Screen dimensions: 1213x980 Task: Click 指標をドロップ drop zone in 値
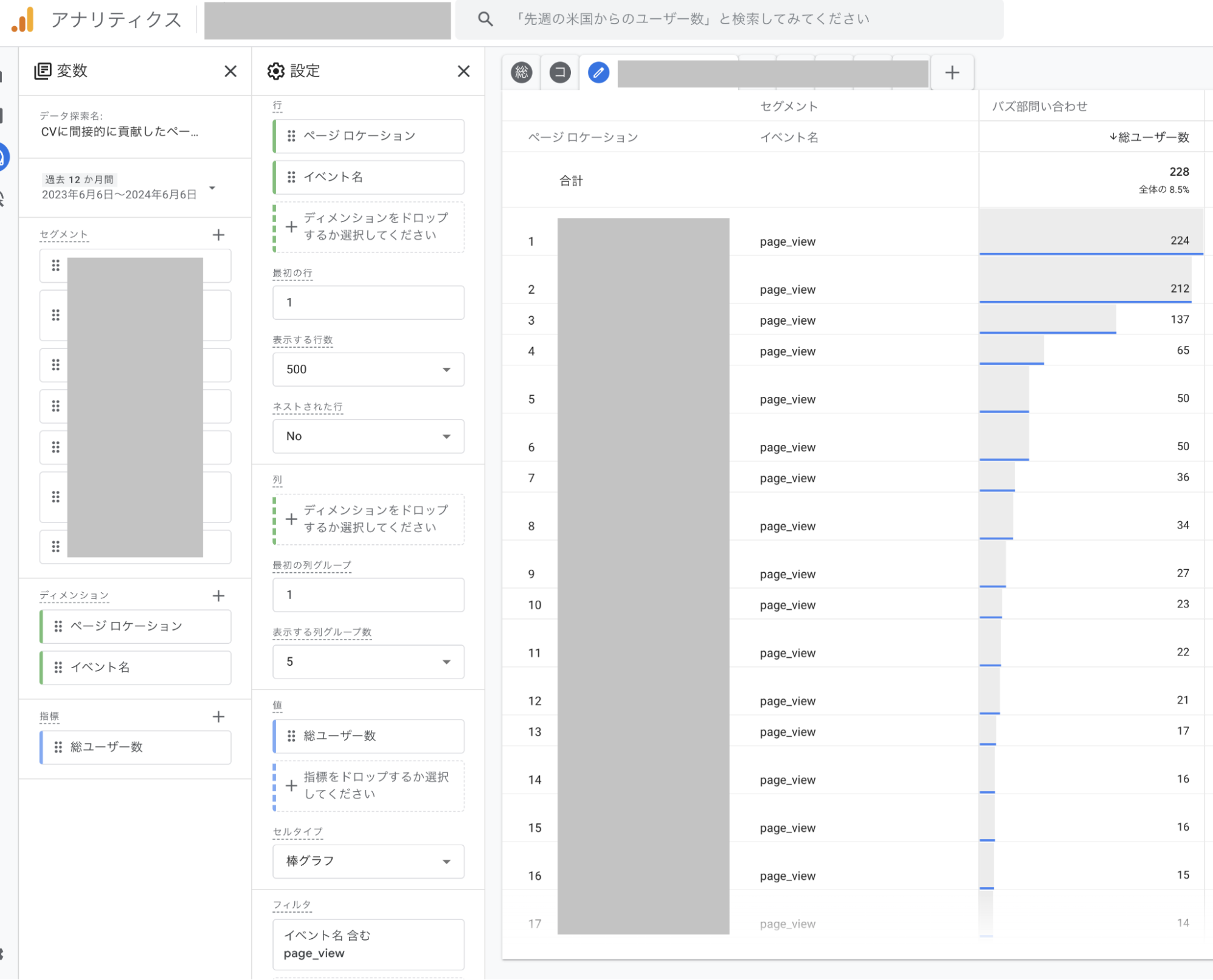click(368, 786)
